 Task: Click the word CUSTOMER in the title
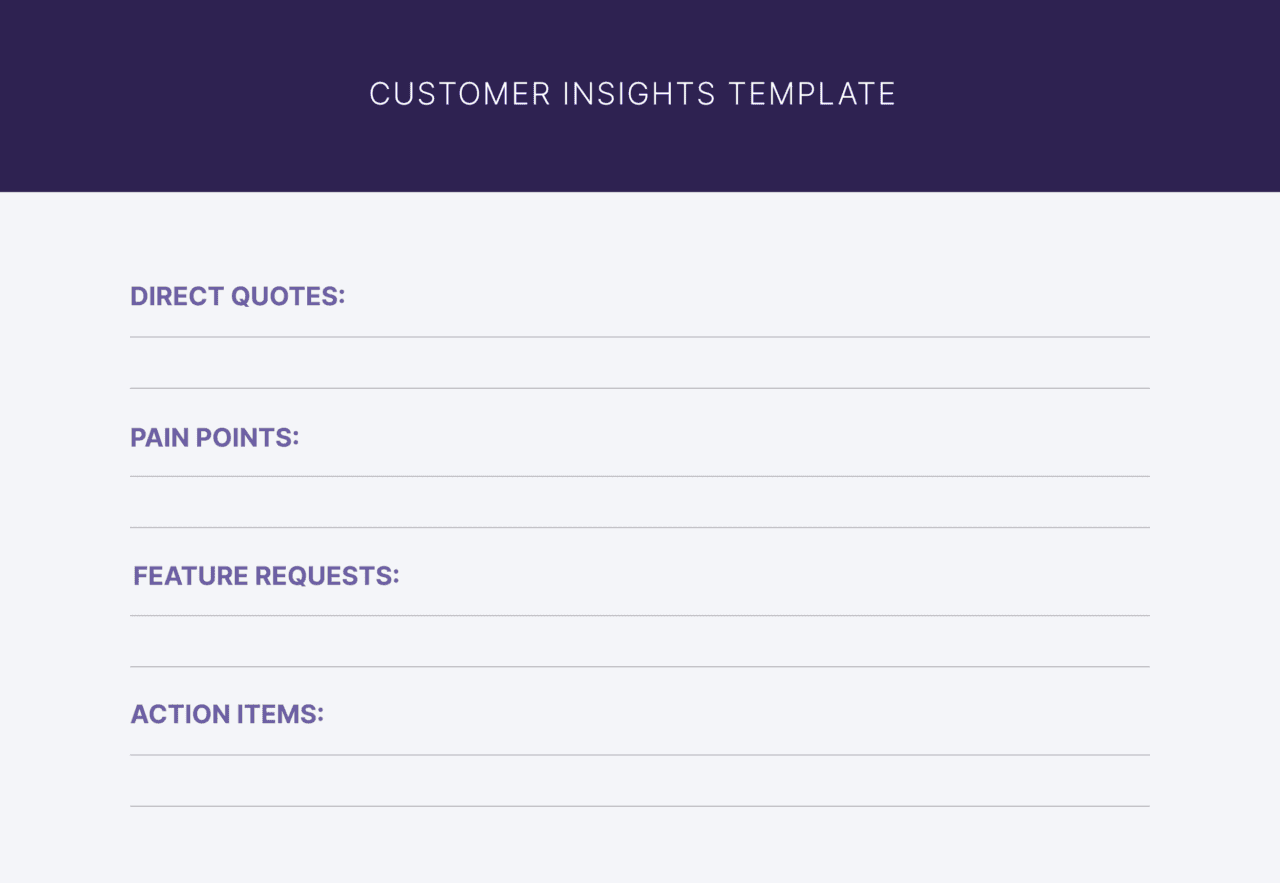pyautogui.click(x=459, y=94)
